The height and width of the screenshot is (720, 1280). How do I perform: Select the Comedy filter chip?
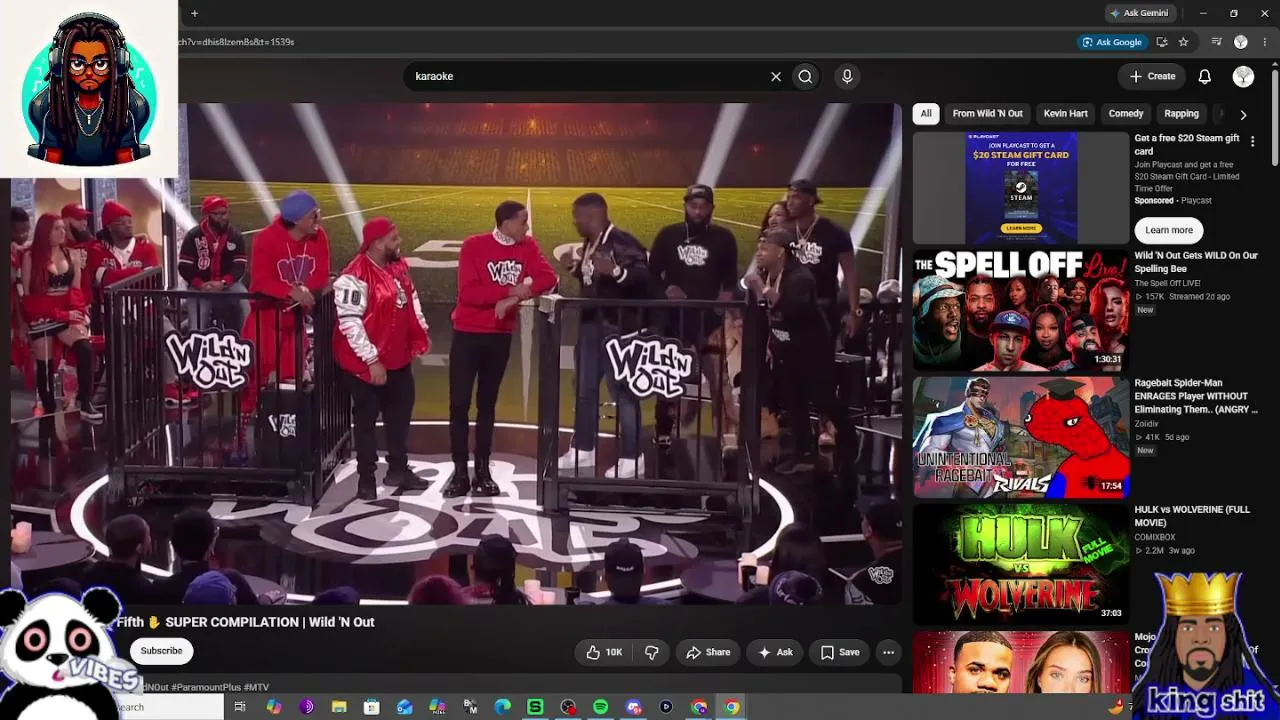(1126, 114)
